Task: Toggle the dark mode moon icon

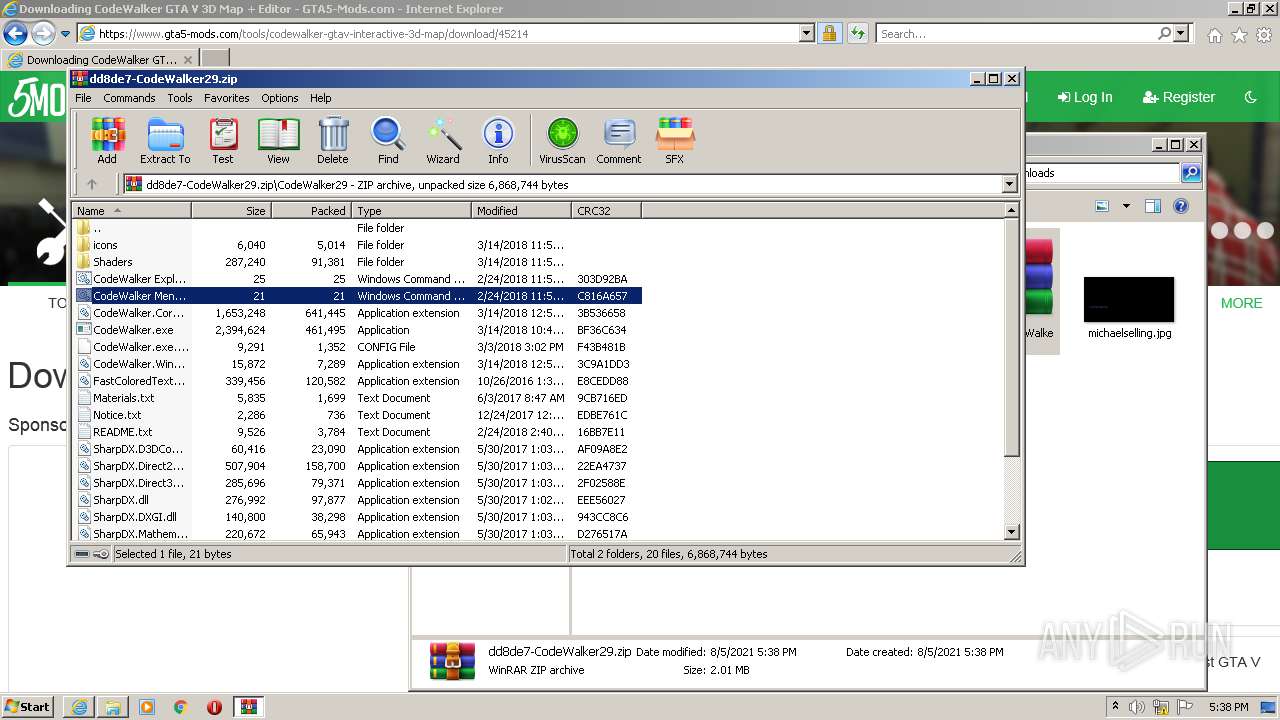Action: [1250, 97]
